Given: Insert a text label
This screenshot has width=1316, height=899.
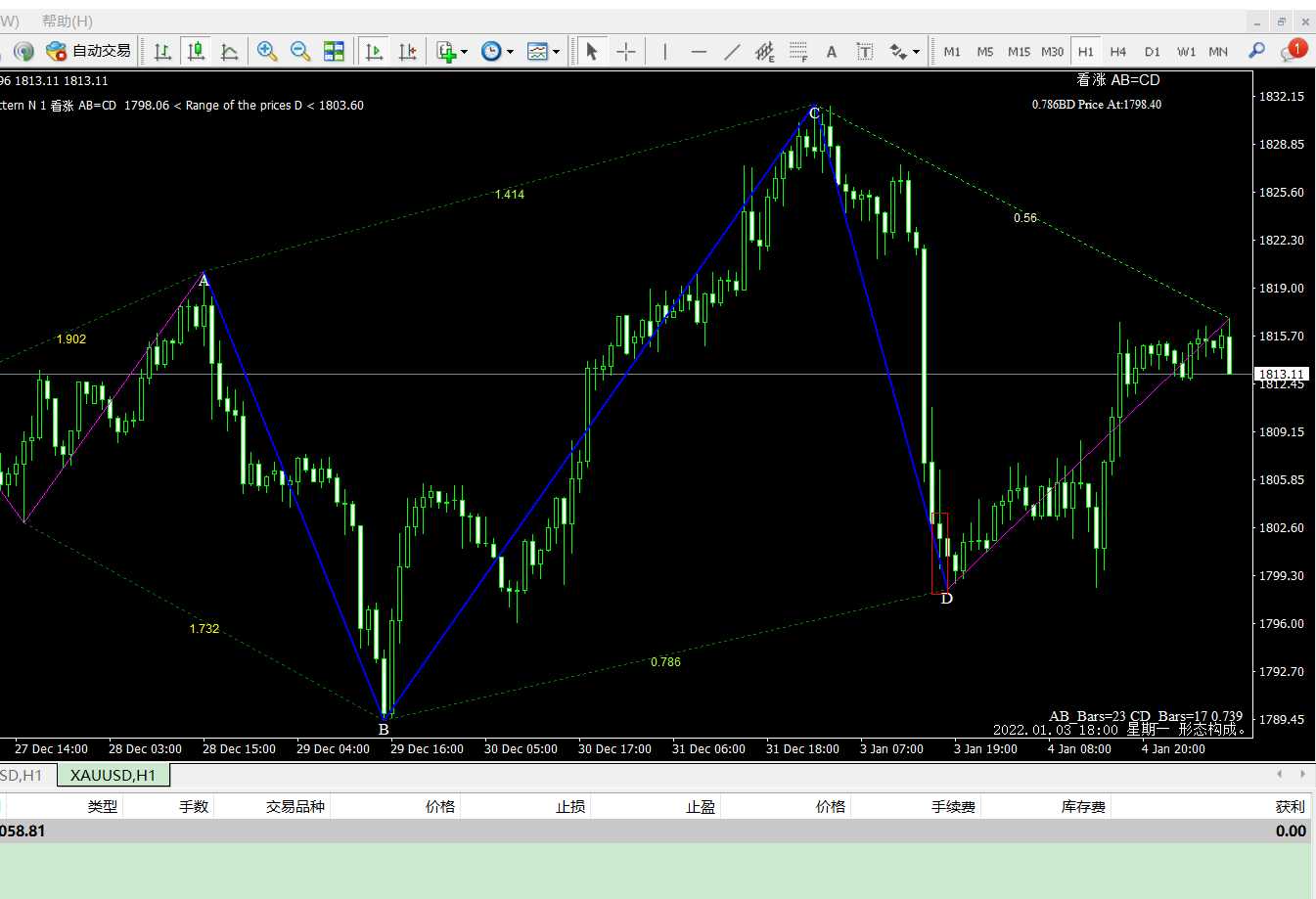Looking at the screenshot, I should [x=865, y=52].
